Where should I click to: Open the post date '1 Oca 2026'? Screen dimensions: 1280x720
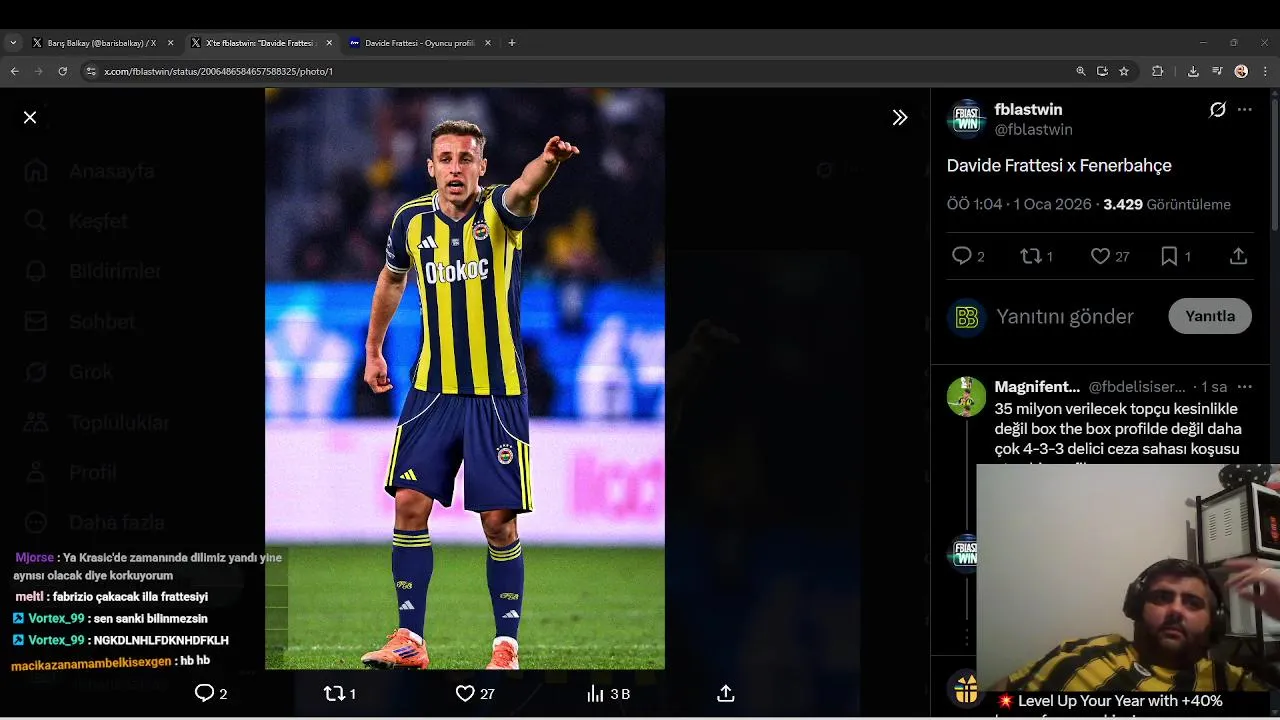(x=1052, y=204)
